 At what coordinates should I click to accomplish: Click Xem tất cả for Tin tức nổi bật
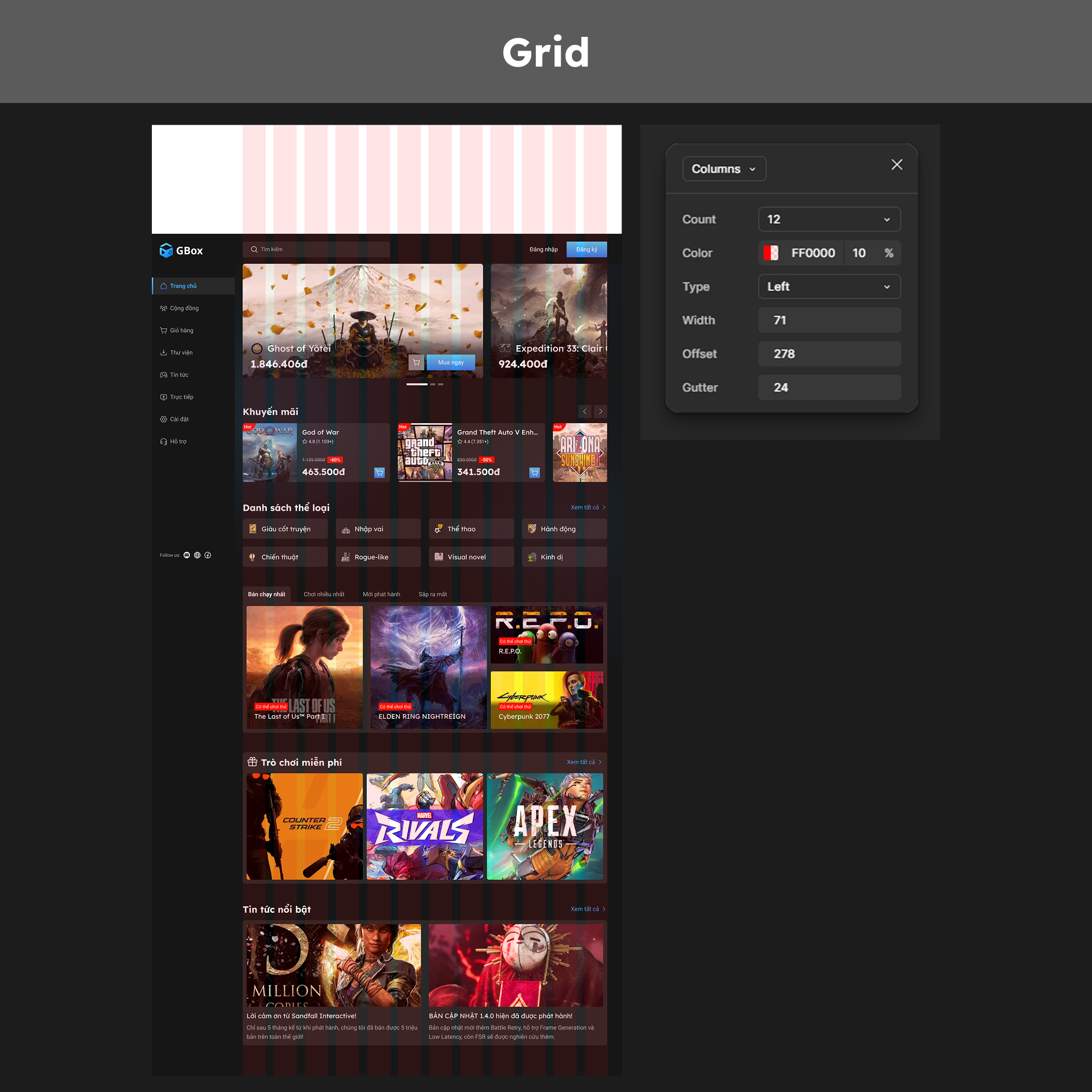click(x=588, y=909)
